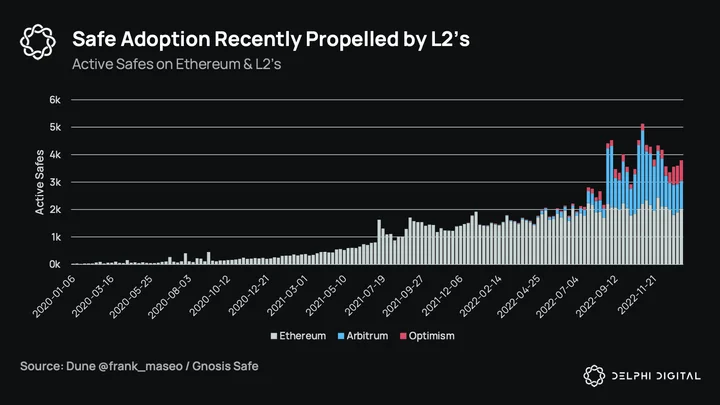Click the subtitle Active Safes on Ethereum
The width and height of the screenshot is (720, 405).
(176, 64)
